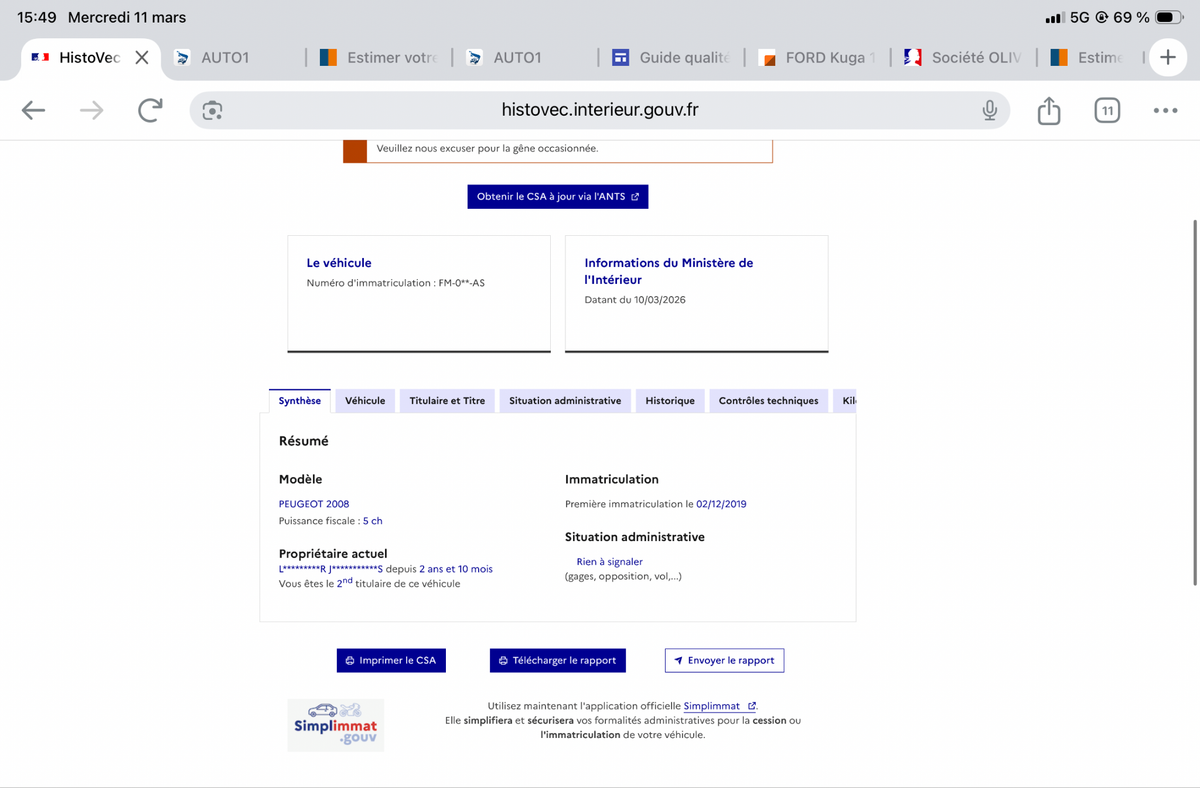Click the 15:49 clock in status bar
The width and height of the screenshot is (1200, 788).
click(x=37, y=17)
